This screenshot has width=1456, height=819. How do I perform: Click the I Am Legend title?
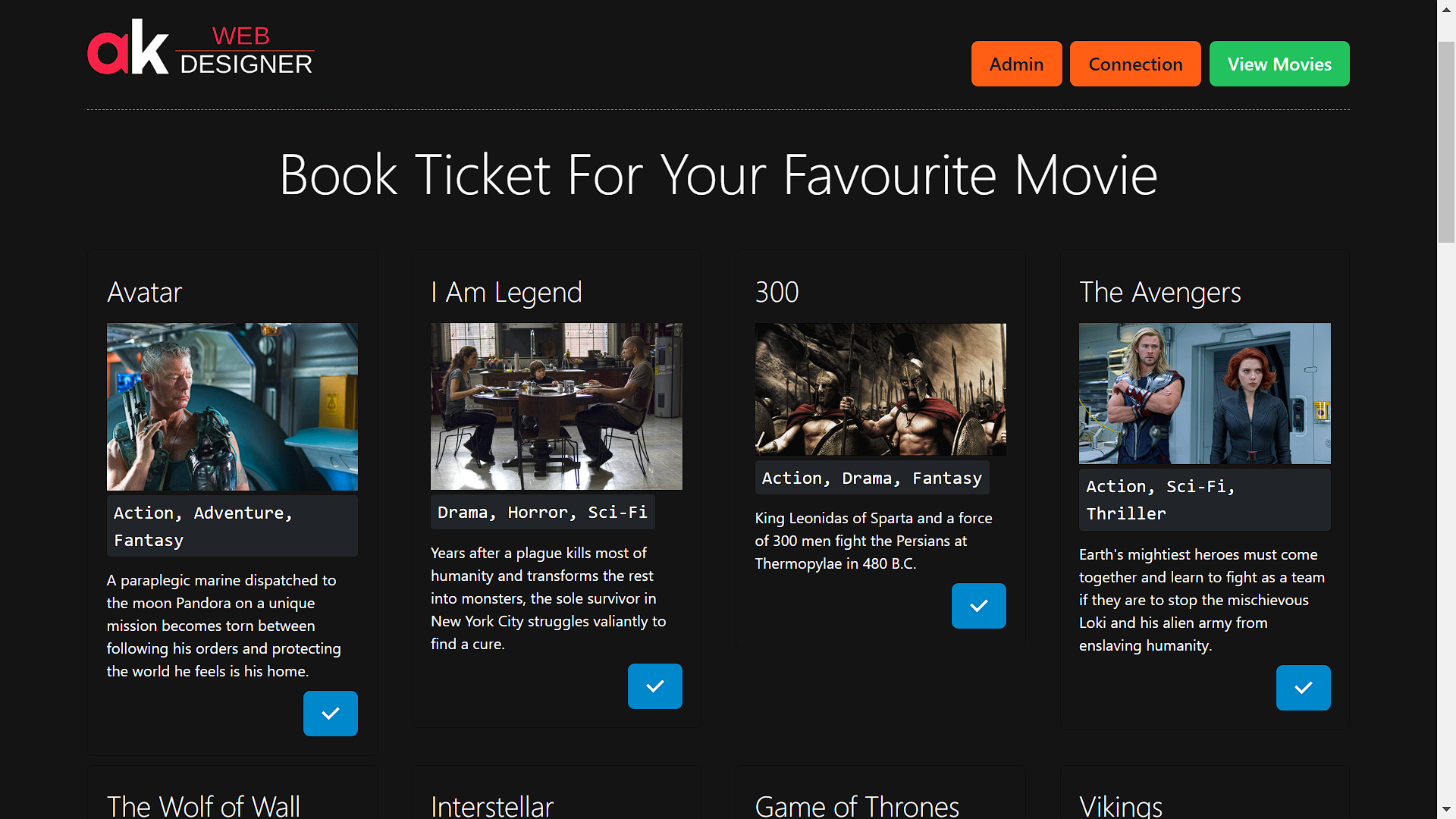[x=506, y=292]
